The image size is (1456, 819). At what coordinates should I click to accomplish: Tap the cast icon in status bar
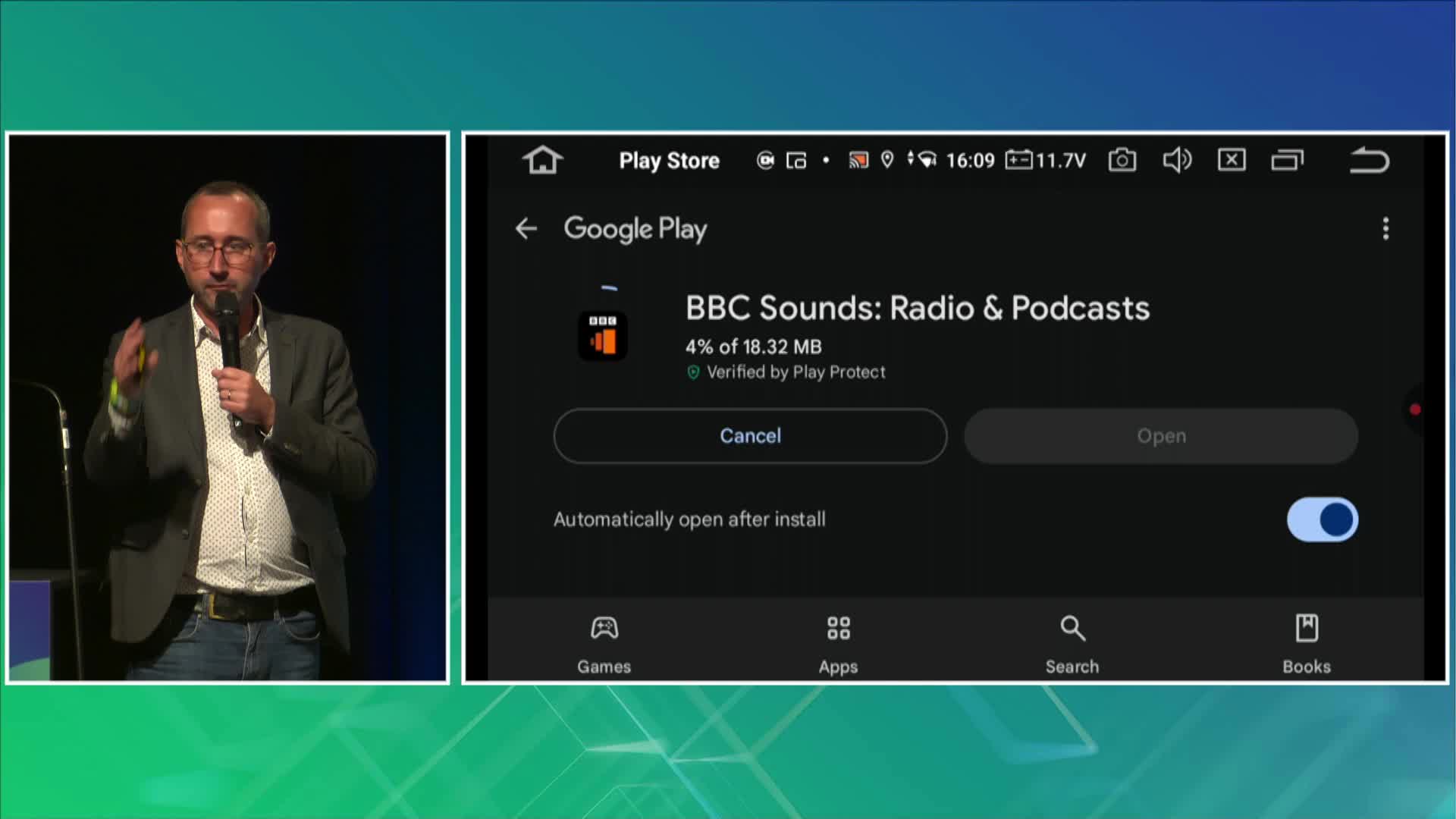(x=858, y=160)
